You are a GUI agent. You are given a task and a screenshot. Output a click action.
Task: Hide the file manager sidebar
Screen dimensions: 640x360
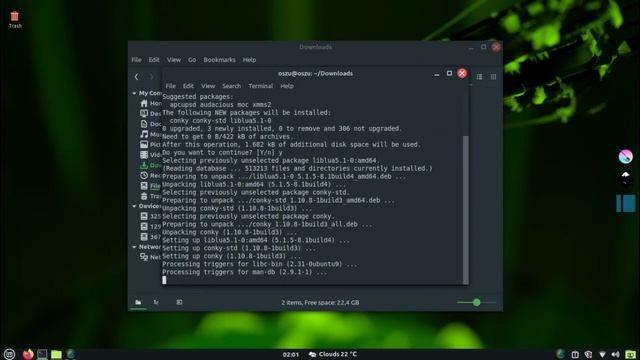pyautogui.click(x=179, y=302)
